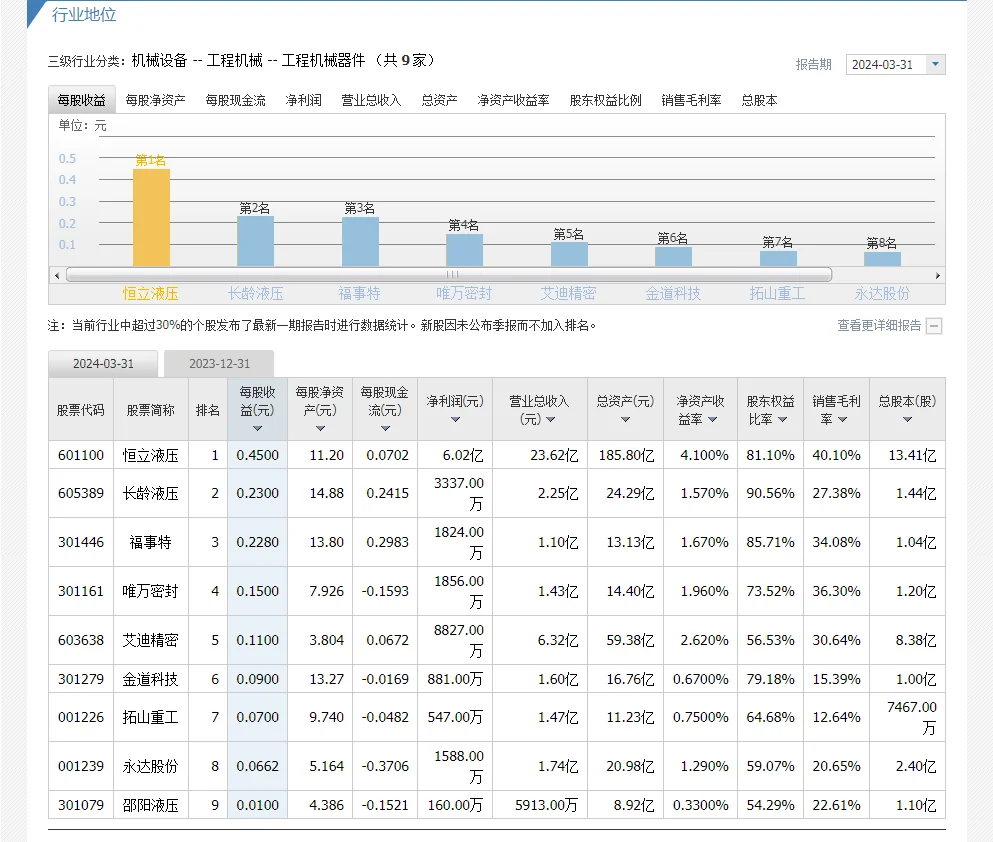Click the 行业地位 section heading

(84, 15)
